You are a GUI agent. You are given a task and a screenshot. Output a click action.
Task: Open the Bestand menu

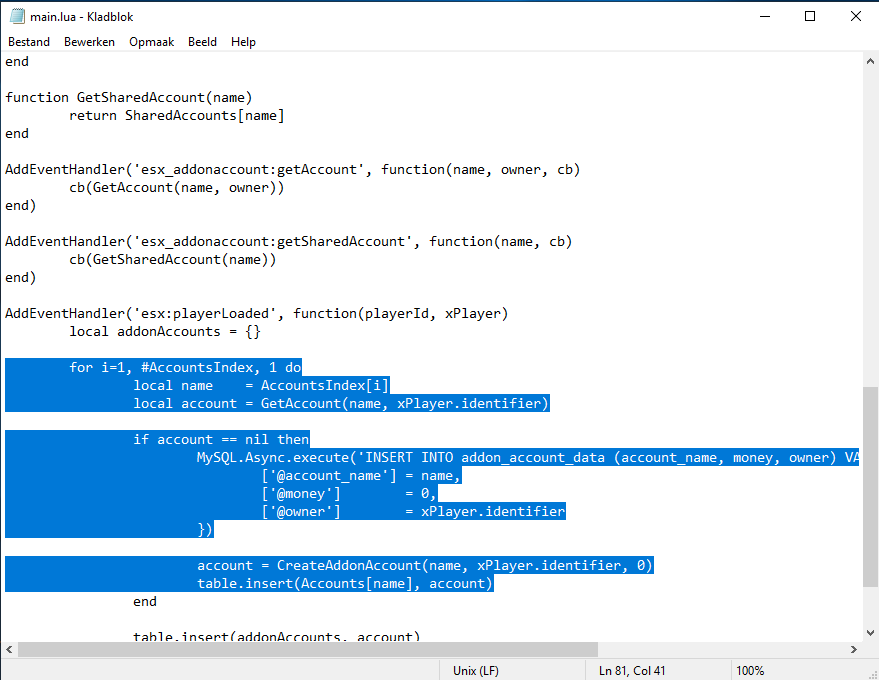[29, 41]
